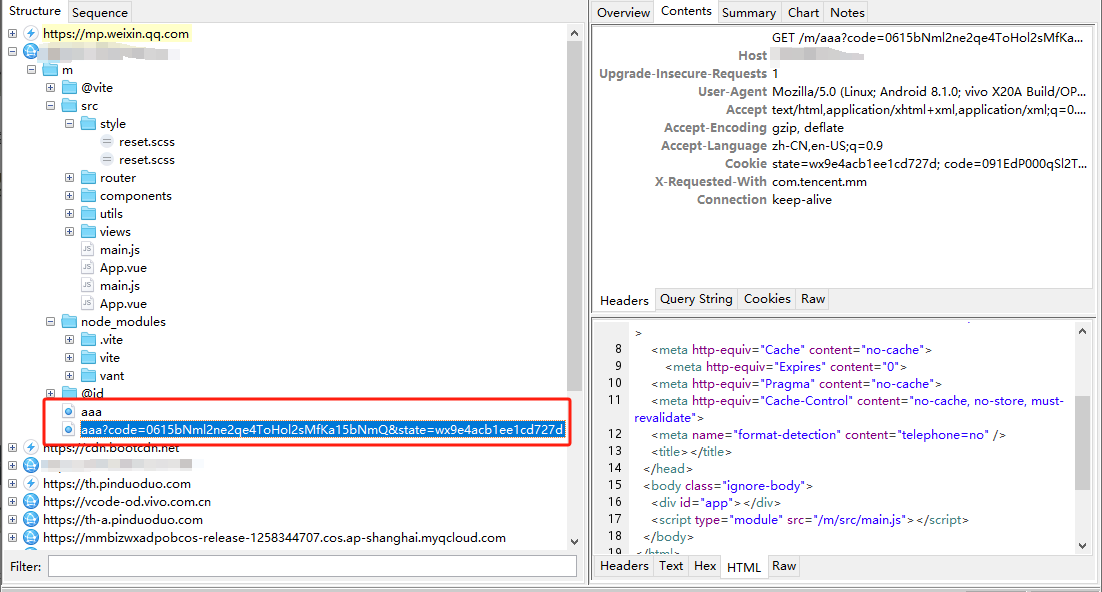Select the aaa?code=0615bNml2ne2qe4 request
This screenshot has height=592, width=1102.
322,429
